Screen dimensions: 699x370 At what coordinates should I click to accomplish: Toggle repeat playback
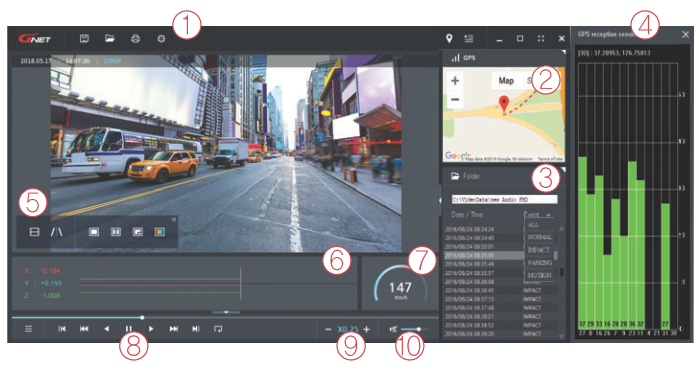[x=218, y=329]
